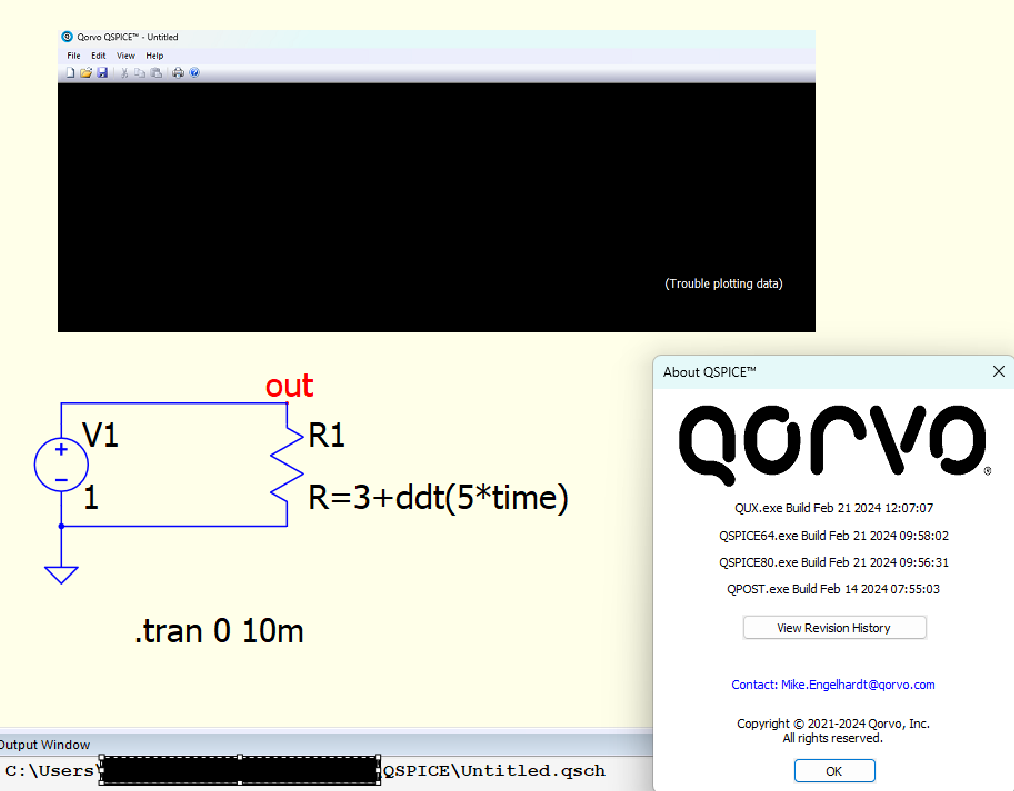Screen dimensions: 1014x791
Task: Click the blue Help question-mark icon
Action: coord(194,73)
